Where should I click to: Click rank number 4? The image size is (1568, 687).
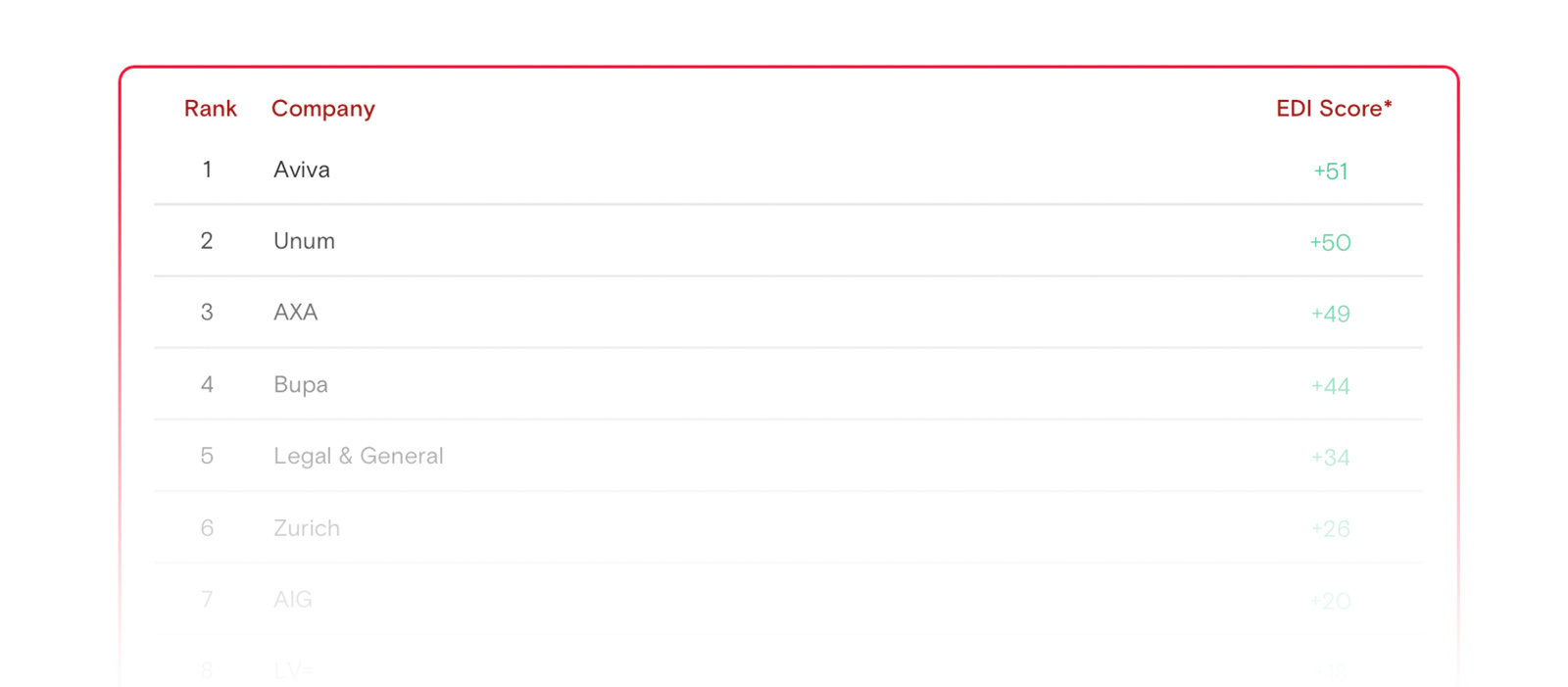(207, 384)
